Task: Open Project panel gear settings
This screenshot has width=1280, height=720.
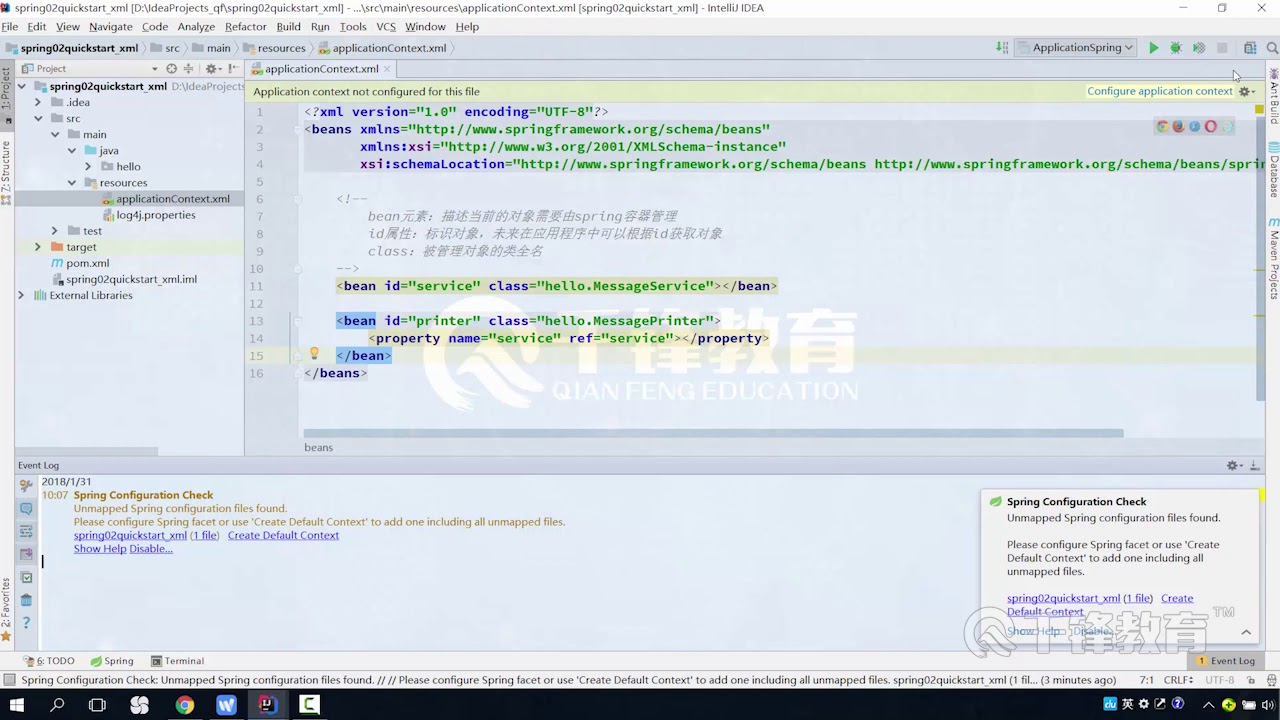Action: pyautogui.click(x=213, y=69)
